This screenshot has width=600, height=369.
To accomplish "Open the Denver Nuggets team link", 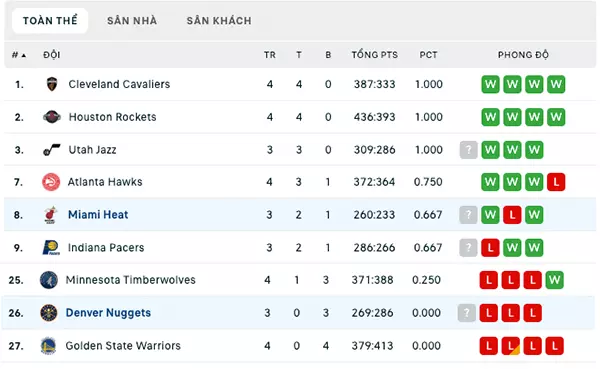I will tap(108, 313).
